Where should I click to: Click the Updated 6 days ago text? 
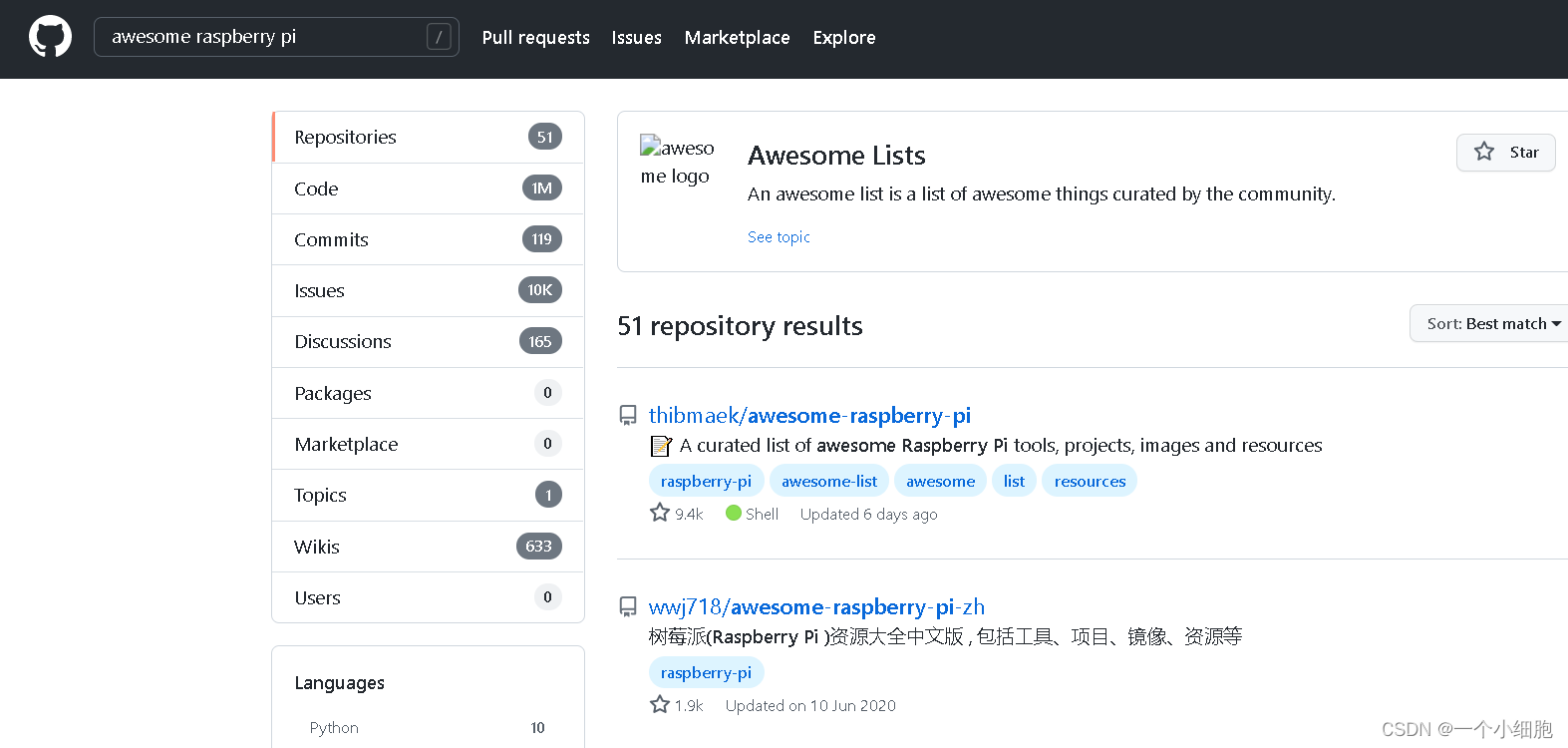click(868, 514)
